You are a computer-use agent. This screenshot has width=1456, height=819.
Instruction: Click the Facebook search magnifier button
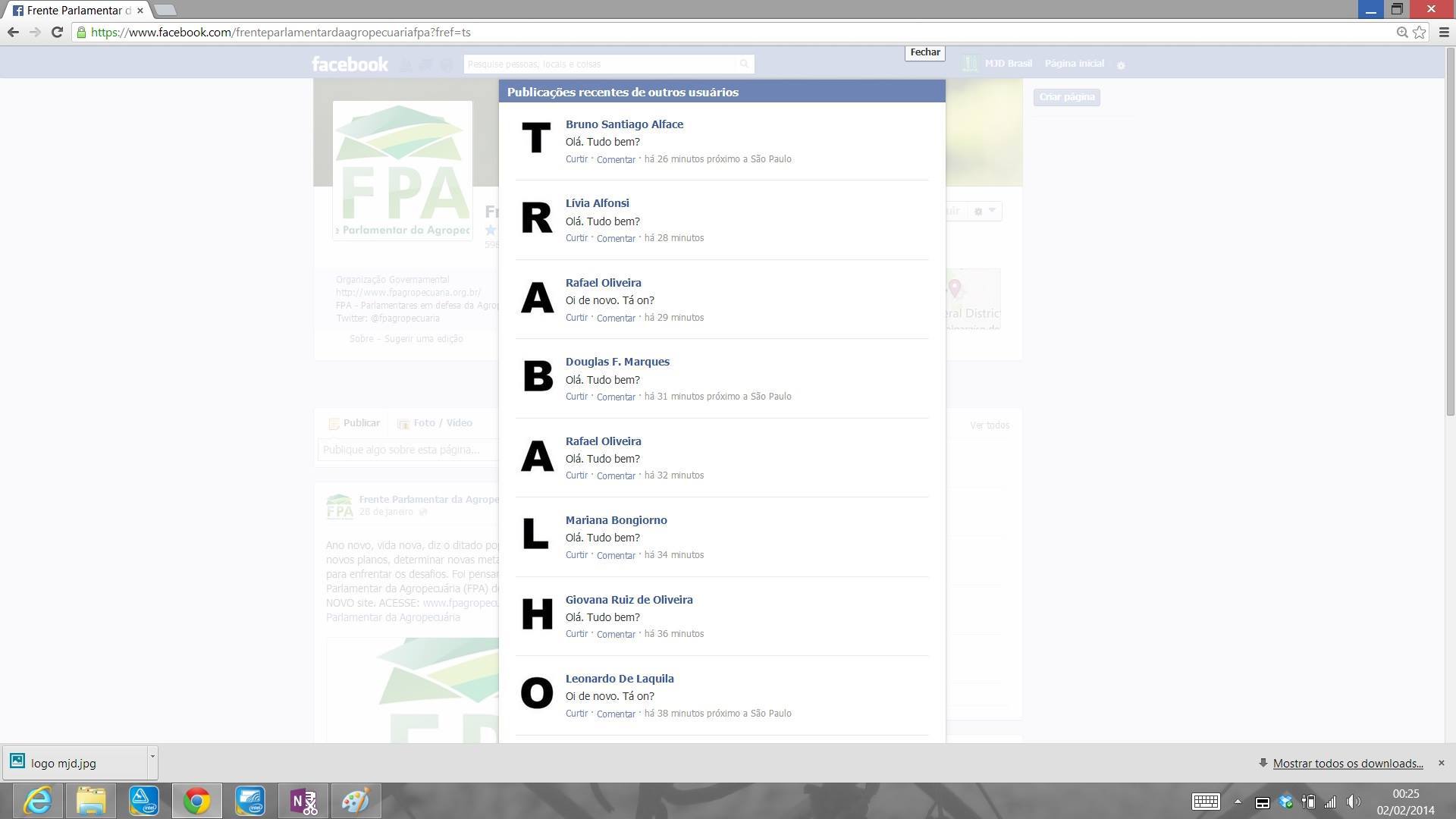point(745,64)
